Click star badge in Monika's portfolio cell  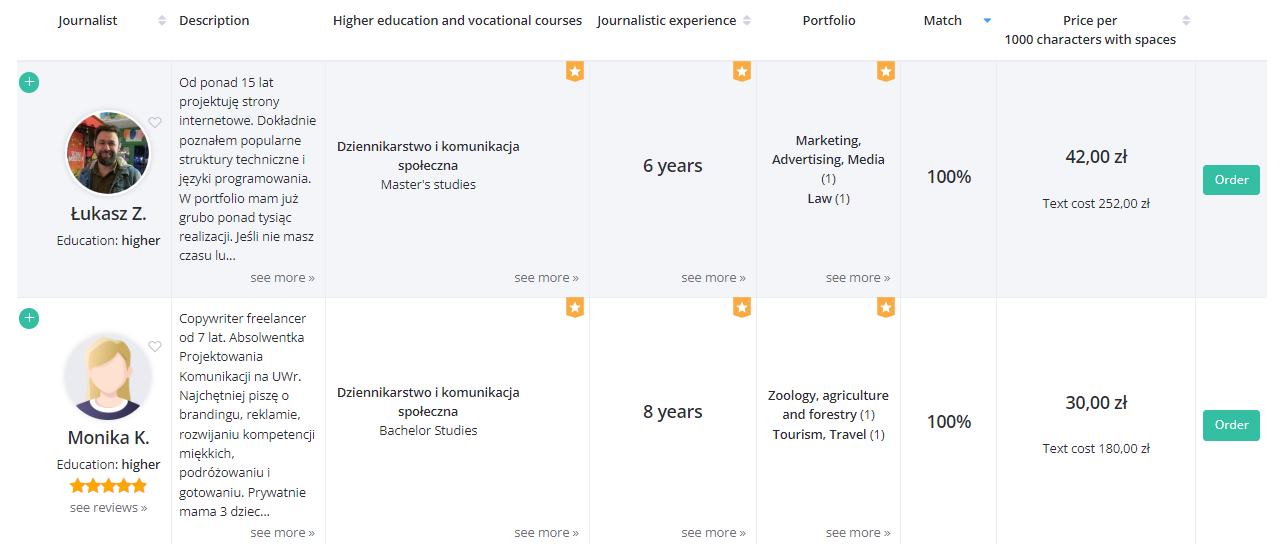(x=885, y=307)
